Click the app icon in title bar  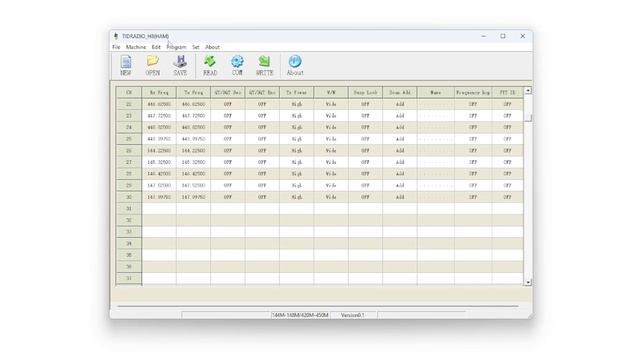(x=116, y=36)
